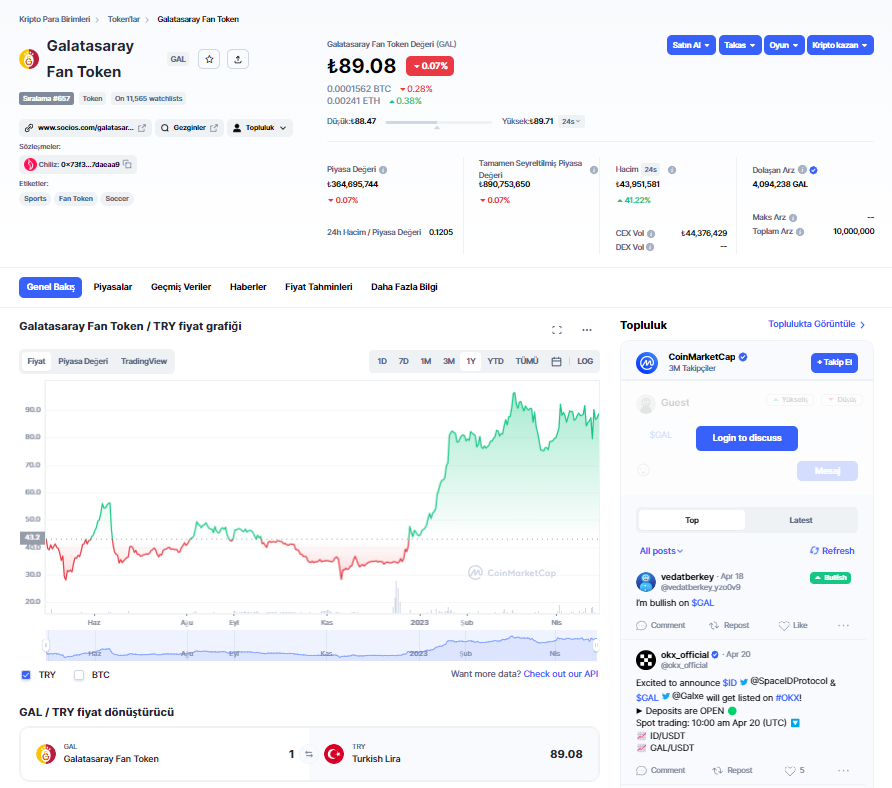Select the 7D chart time range
The height and width of the screenshot is (788, 892).
coord(404,361)
